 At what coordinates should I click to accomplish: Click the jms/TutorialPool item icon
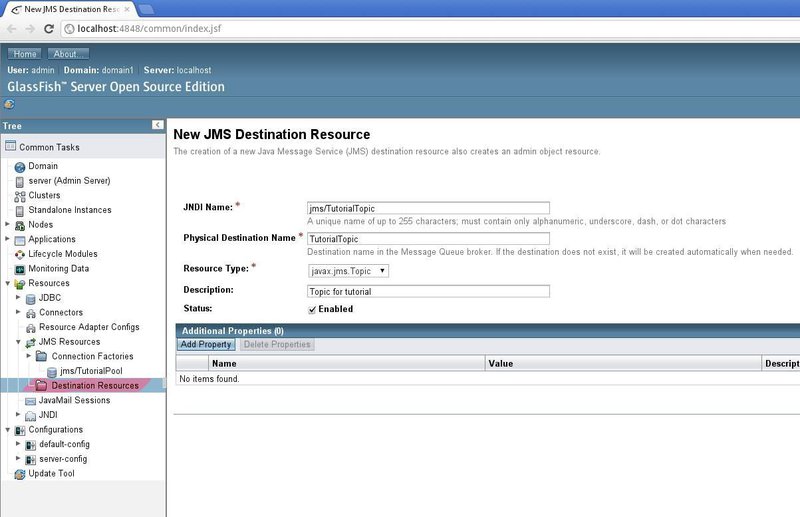coord(52,372)
